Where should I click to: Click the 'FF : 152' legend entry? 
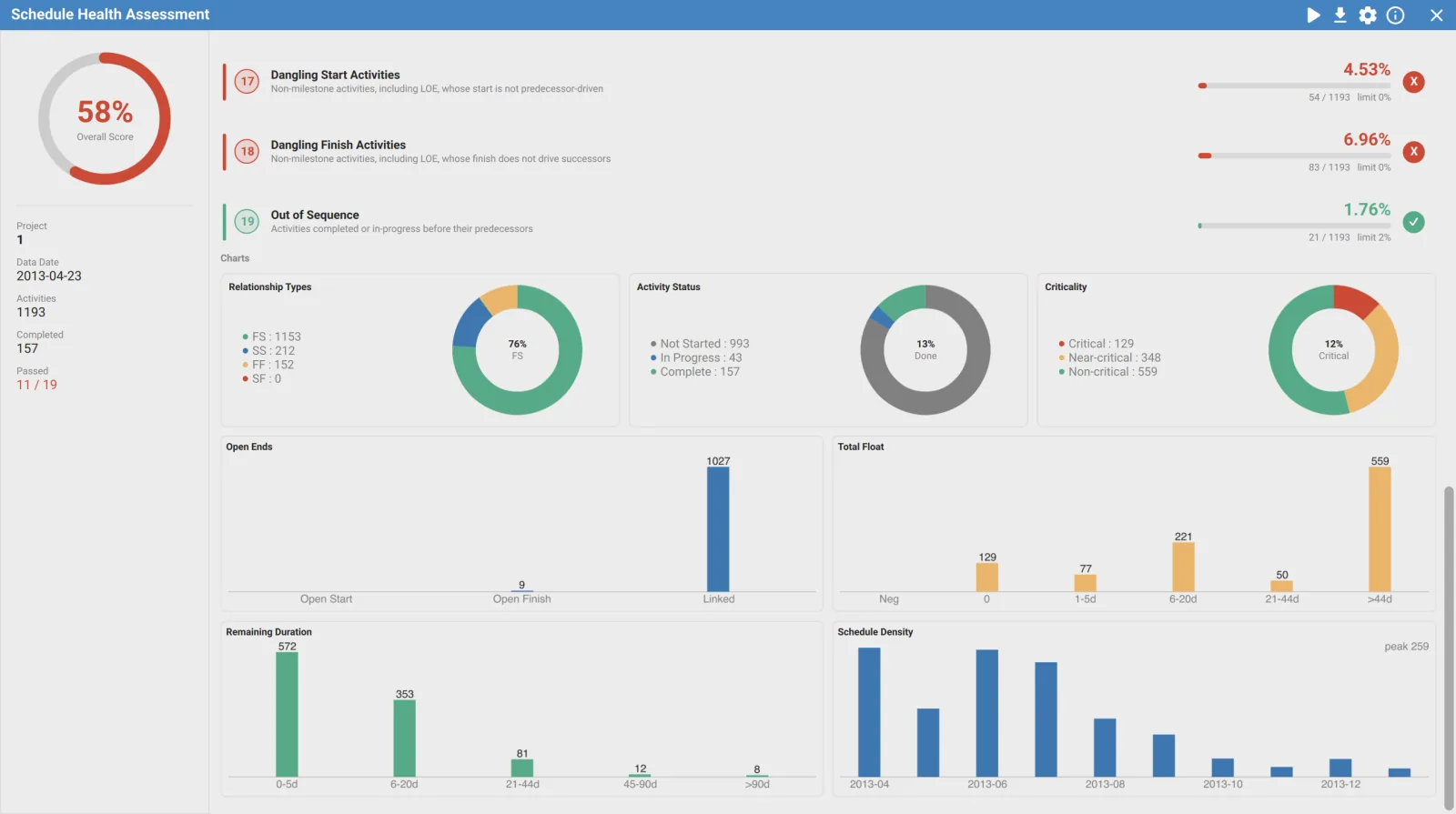tap(268, 365)
